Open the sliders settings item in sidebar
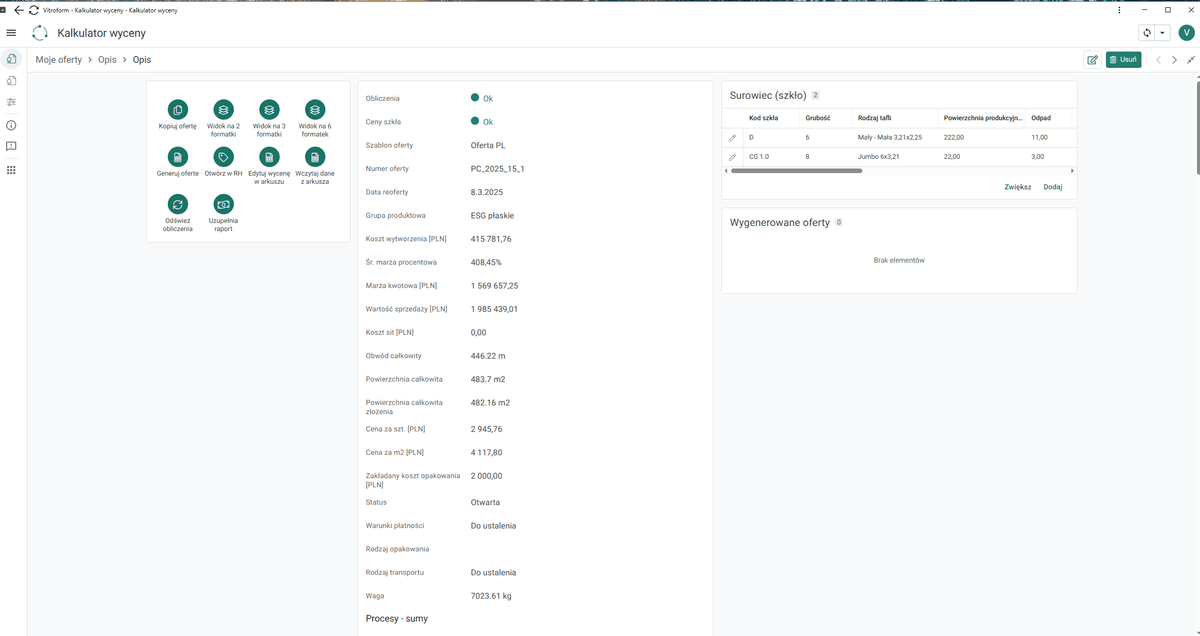Viewport: 1200px width, 636px height. point(11,102)
